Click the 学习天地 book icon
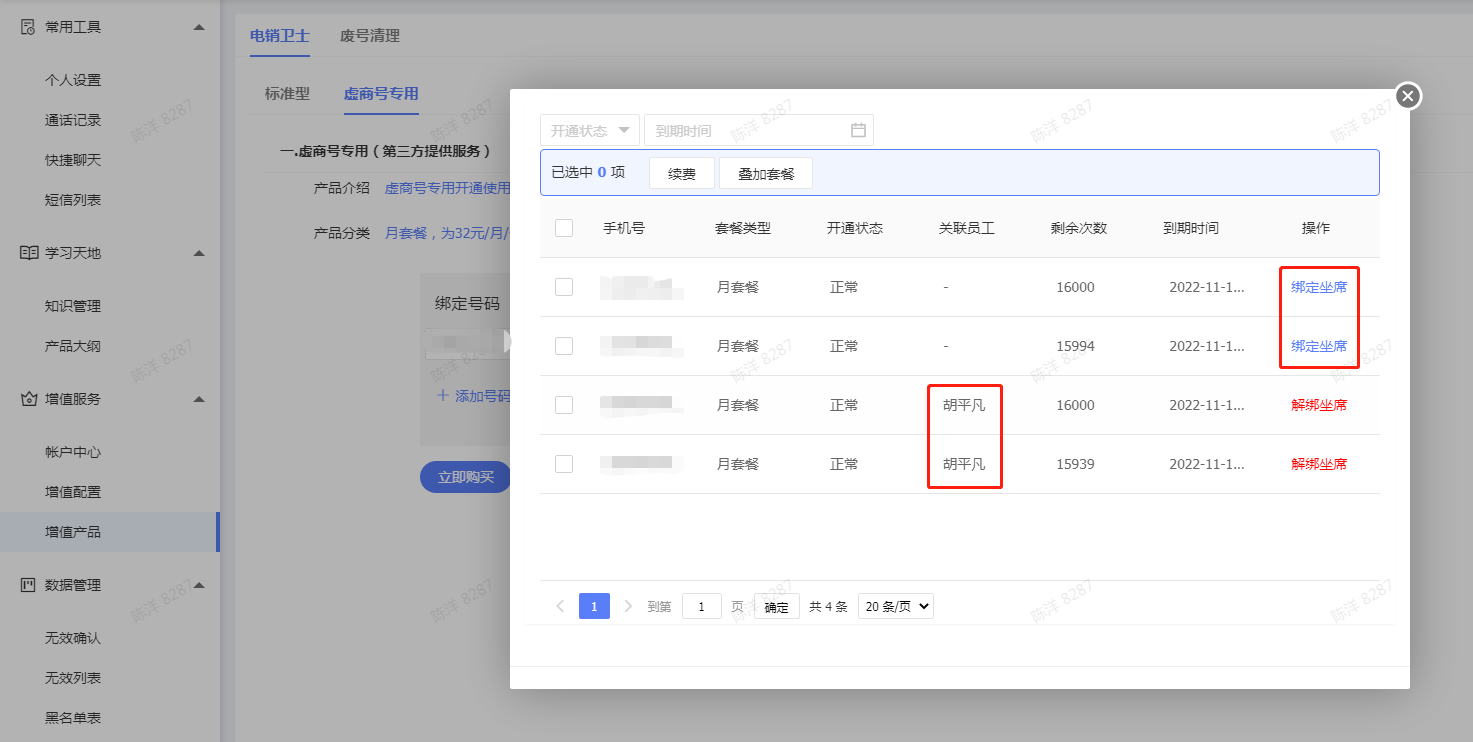 28,253
